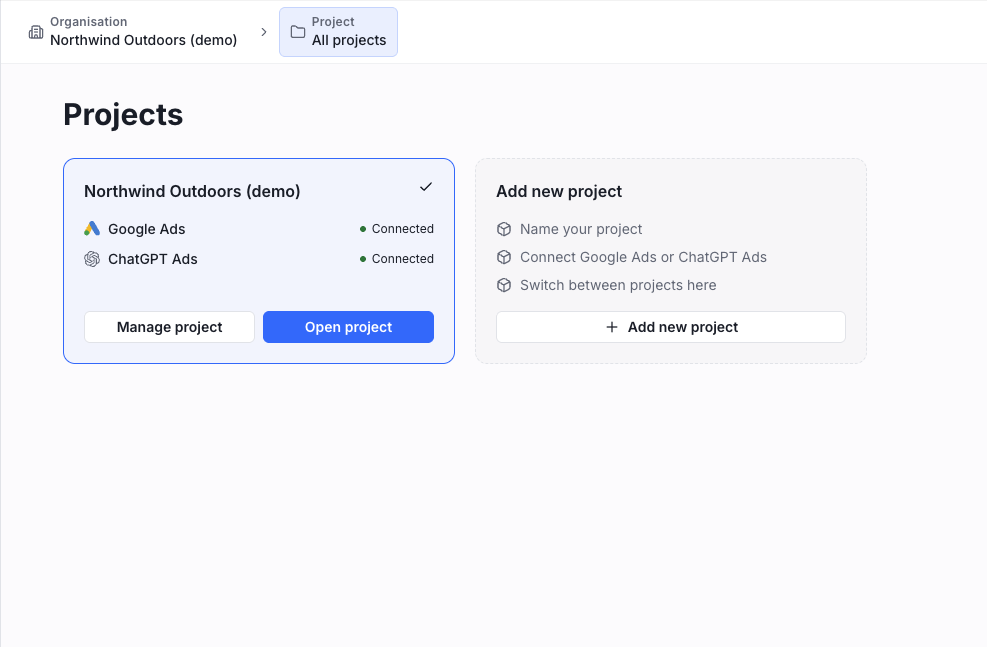Click the breadcrumb chevron arrow
Screen dimensions: 987x647
coord(264,32)
